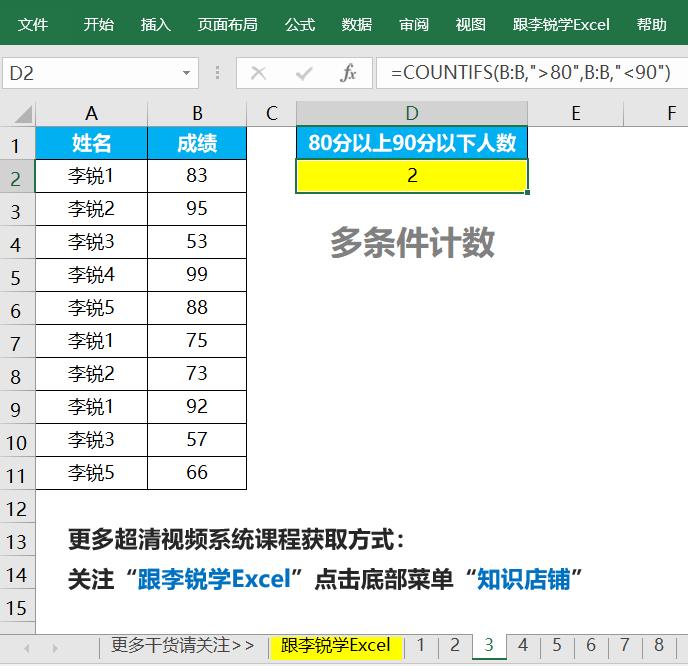Switch to sheet tab 4
The height and width of the screenshot is (666, 688).
coord(523,645)
